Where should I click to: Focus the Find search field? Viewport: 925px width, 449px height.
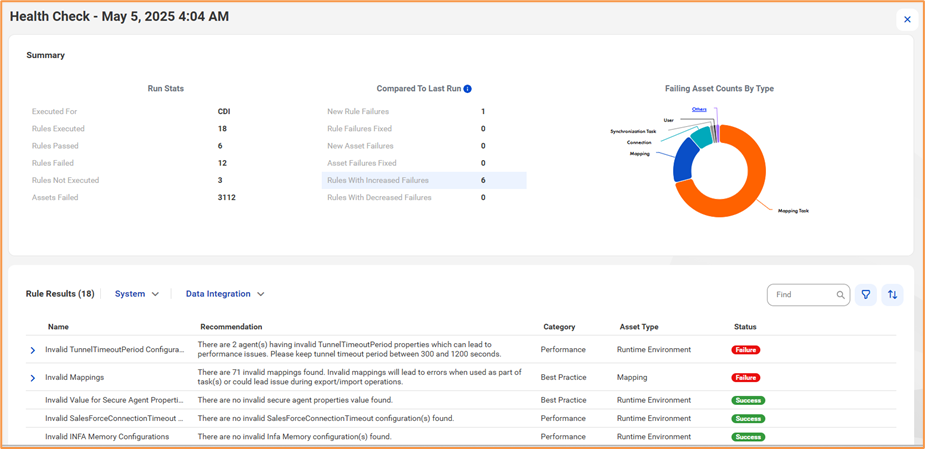pyautogui.click(x=808, y=295)
